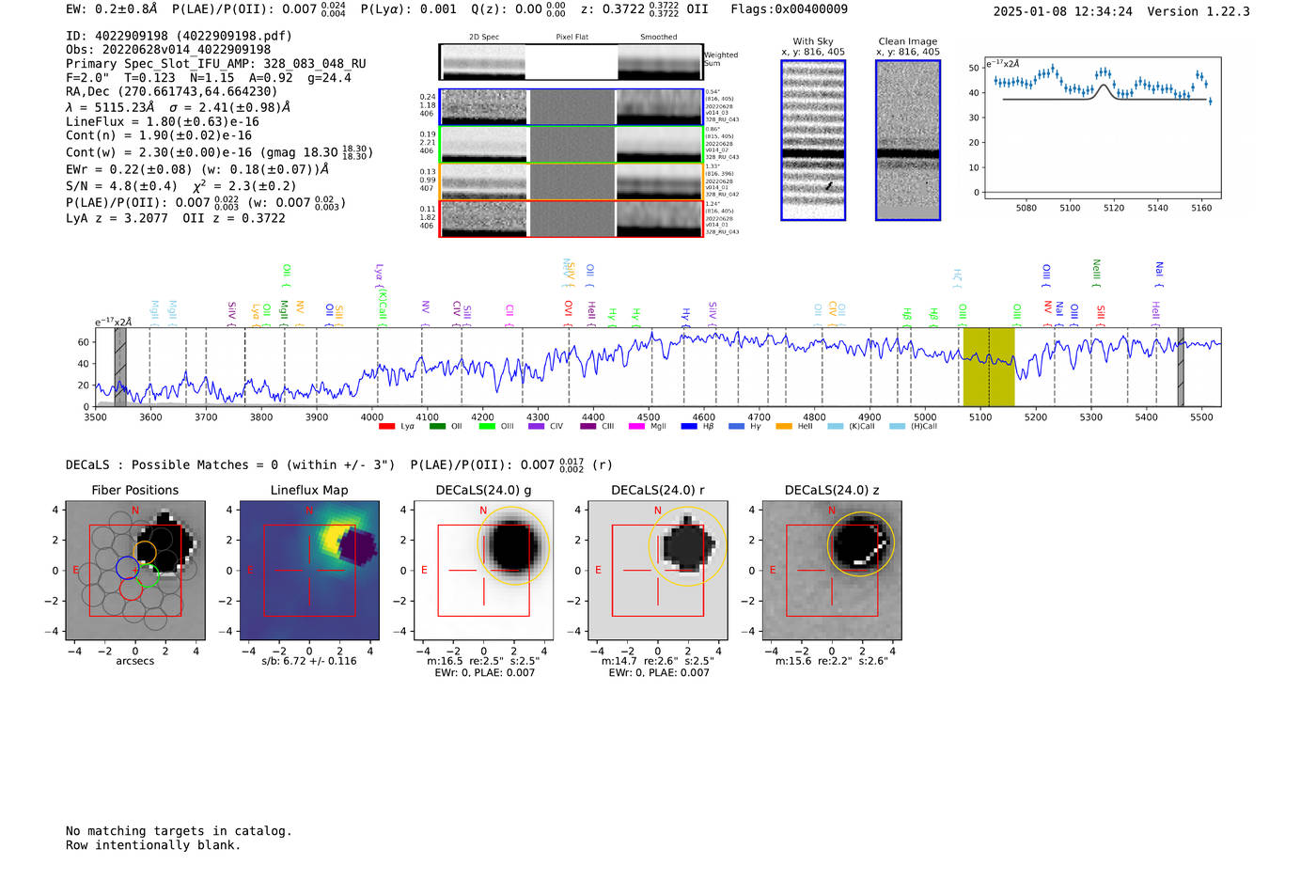The image size is (1316, 896).
Task: Click the '2D Spec' column header
Action: [x=483, y=38]
